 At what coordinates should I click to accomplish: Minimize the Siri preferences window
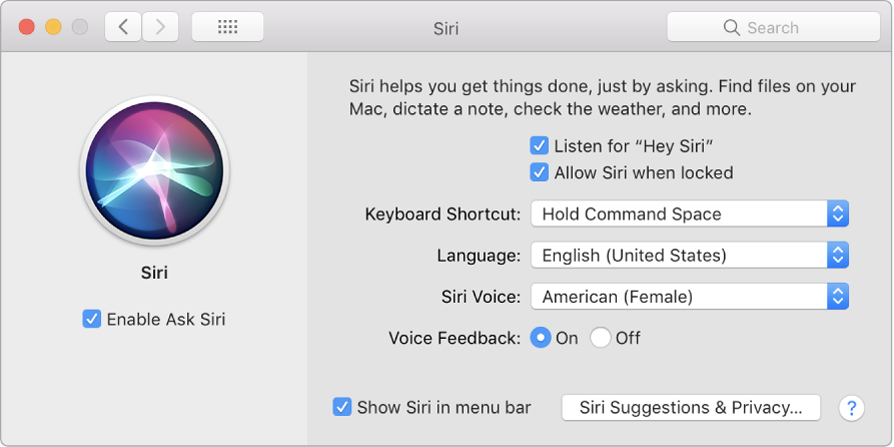click(53, 27)
